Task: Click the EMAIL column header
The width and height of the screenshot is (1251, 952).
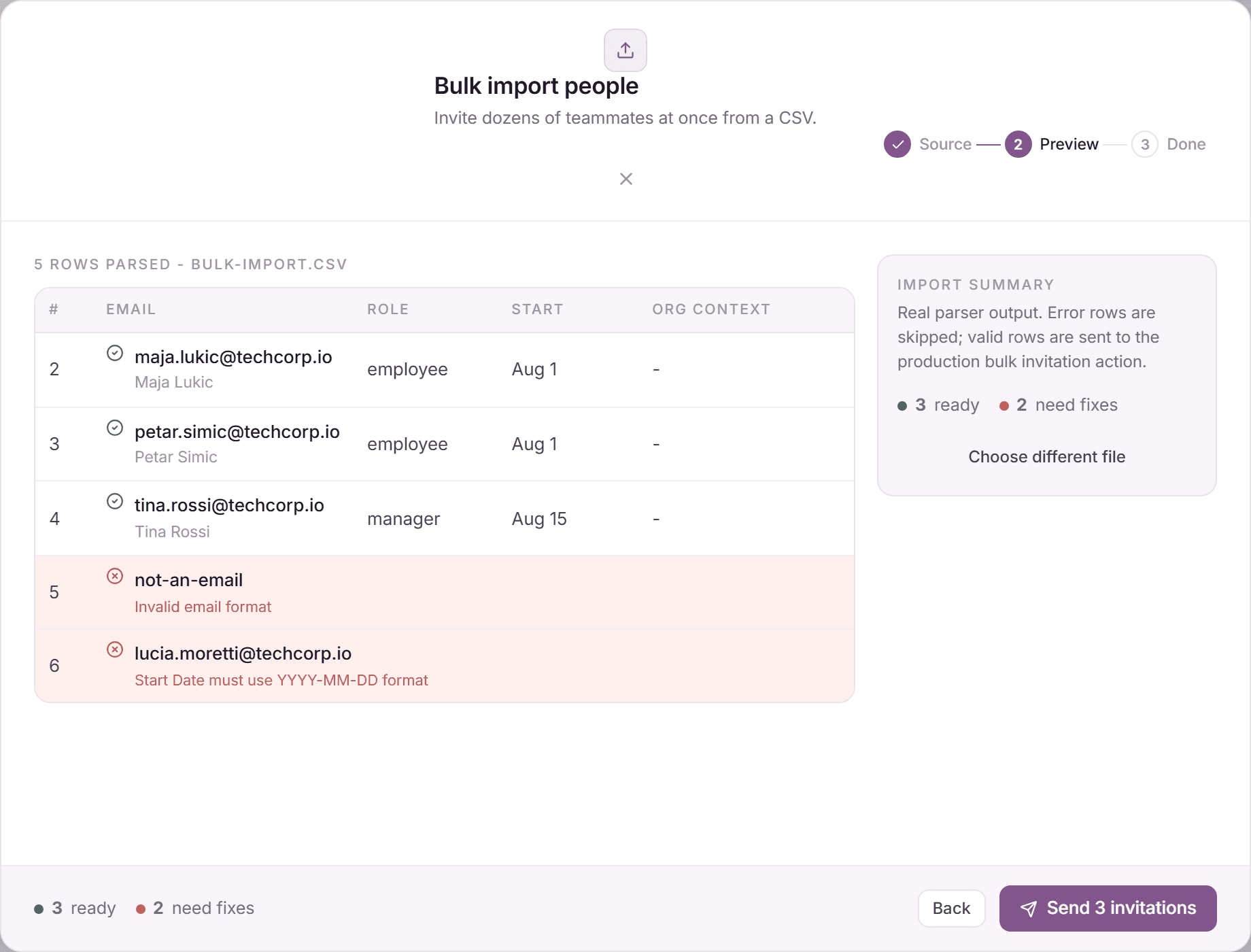Action: coord(131,309)
